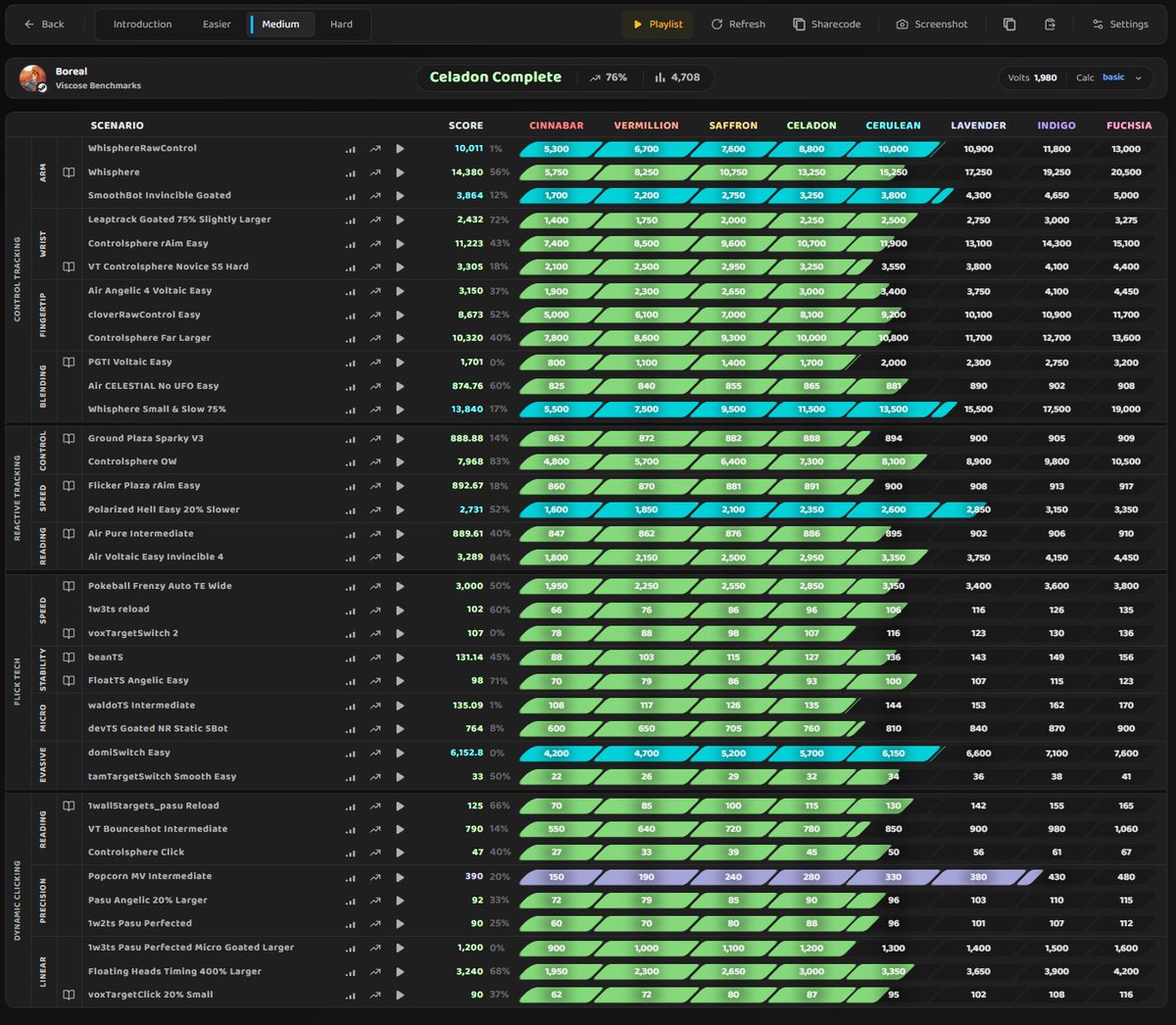Image resolution: width=1176 pixels, height=1025 pixels.
Task: Open Settings
Action: pyautogui.click(x=1120, y=24)
